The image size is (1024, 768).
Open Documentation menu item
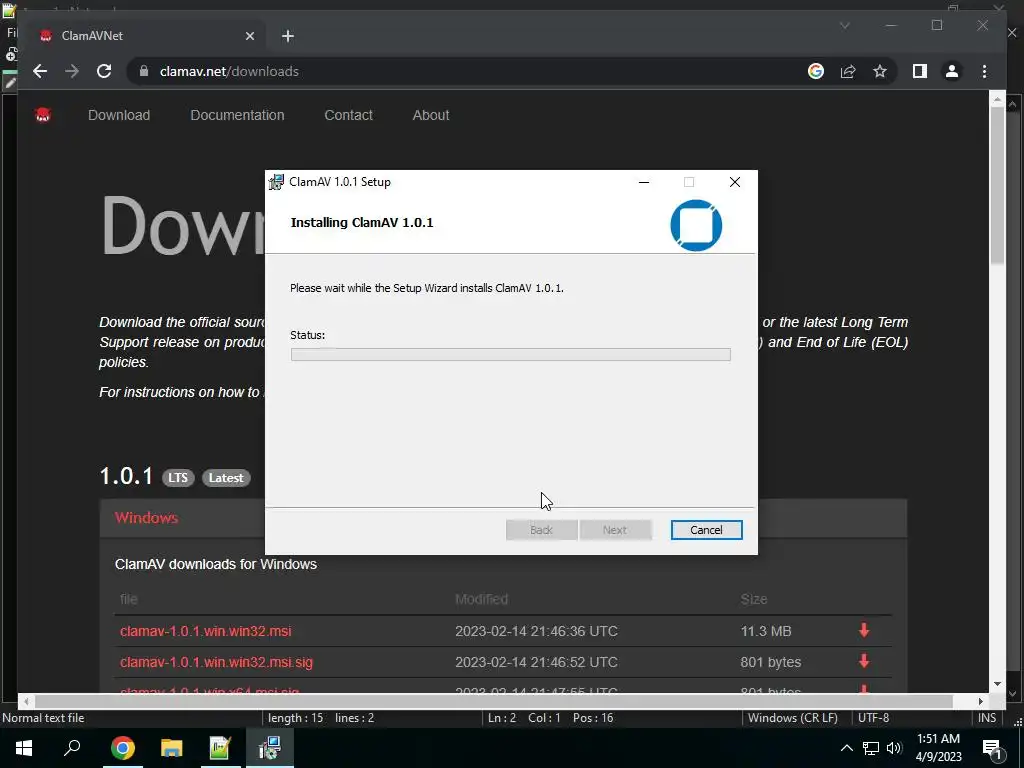[237, 115]
